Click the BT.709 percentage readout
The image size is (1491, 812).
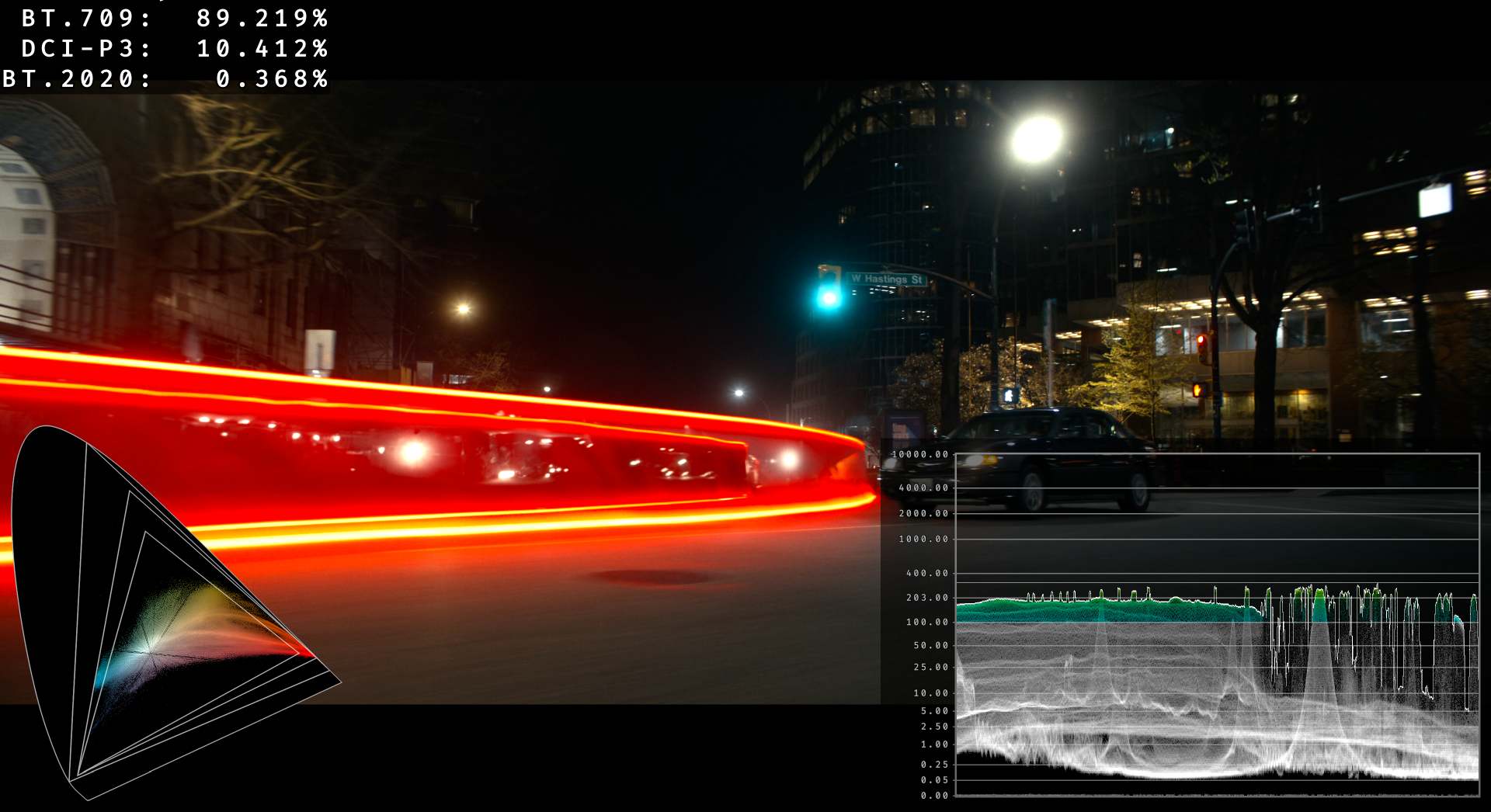pyautogui.click(x=262, y=18)
